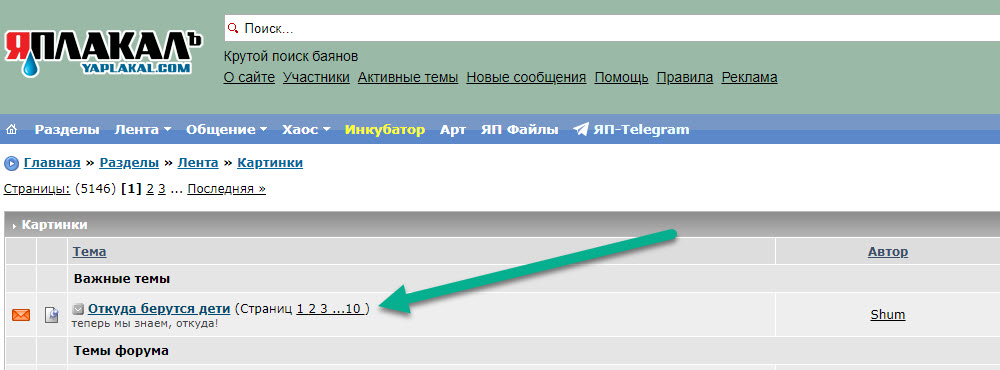1000x370 pixels.
Task: Expand the Картинки section header arrow
Action: pyautogui.click(x=14, y=226)
